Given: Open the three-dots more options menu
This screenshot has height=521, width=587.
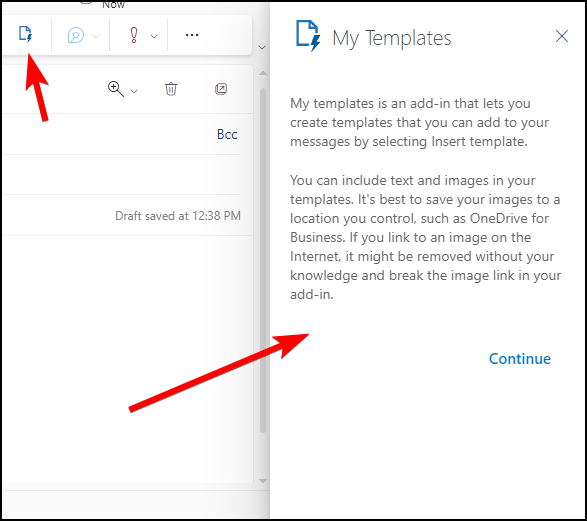Looking at the screenshot, I should (x=192, y=35).
